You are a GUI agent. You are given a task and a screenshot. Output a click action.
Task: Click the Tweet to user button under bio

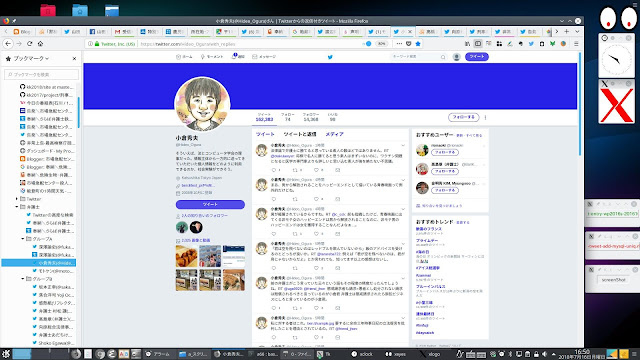pyautogui.click(x=210, y=204)
